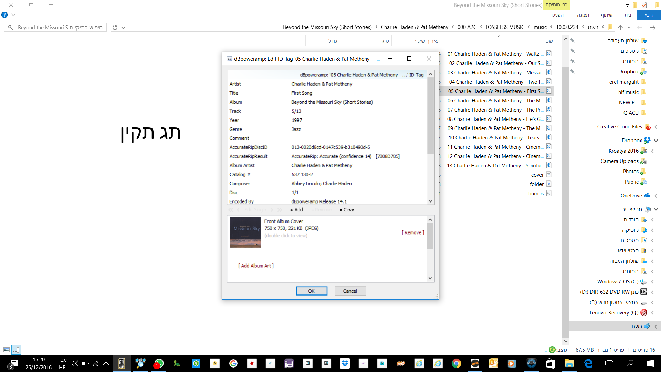The image size is (661, 372).
Task: Click the Explorer search box
Action: (55, 27)
